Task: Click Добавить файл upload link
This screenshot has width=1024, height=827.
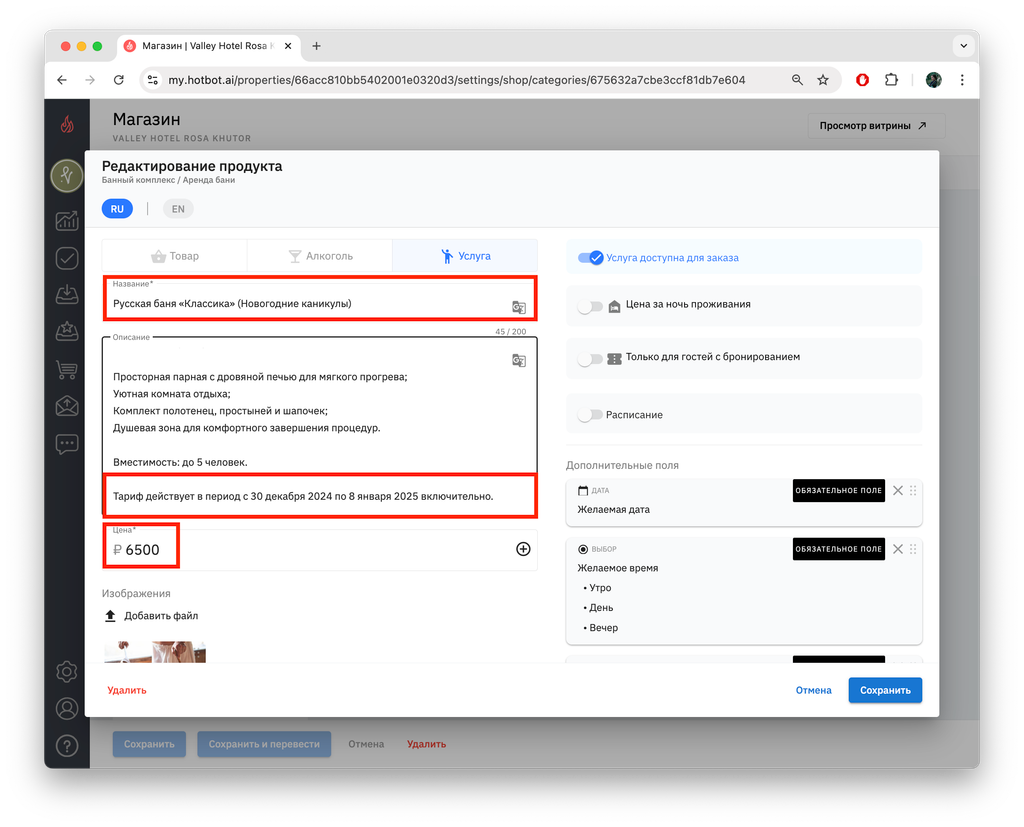Action: tap(151, 615)
